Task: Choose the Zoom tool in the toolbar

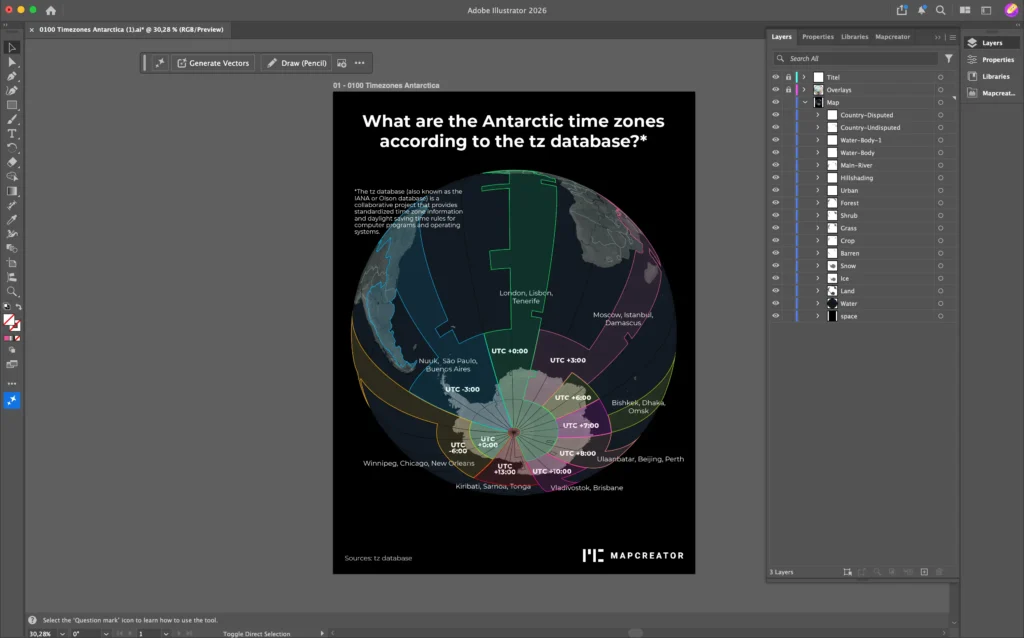Action: coord(12,292)
